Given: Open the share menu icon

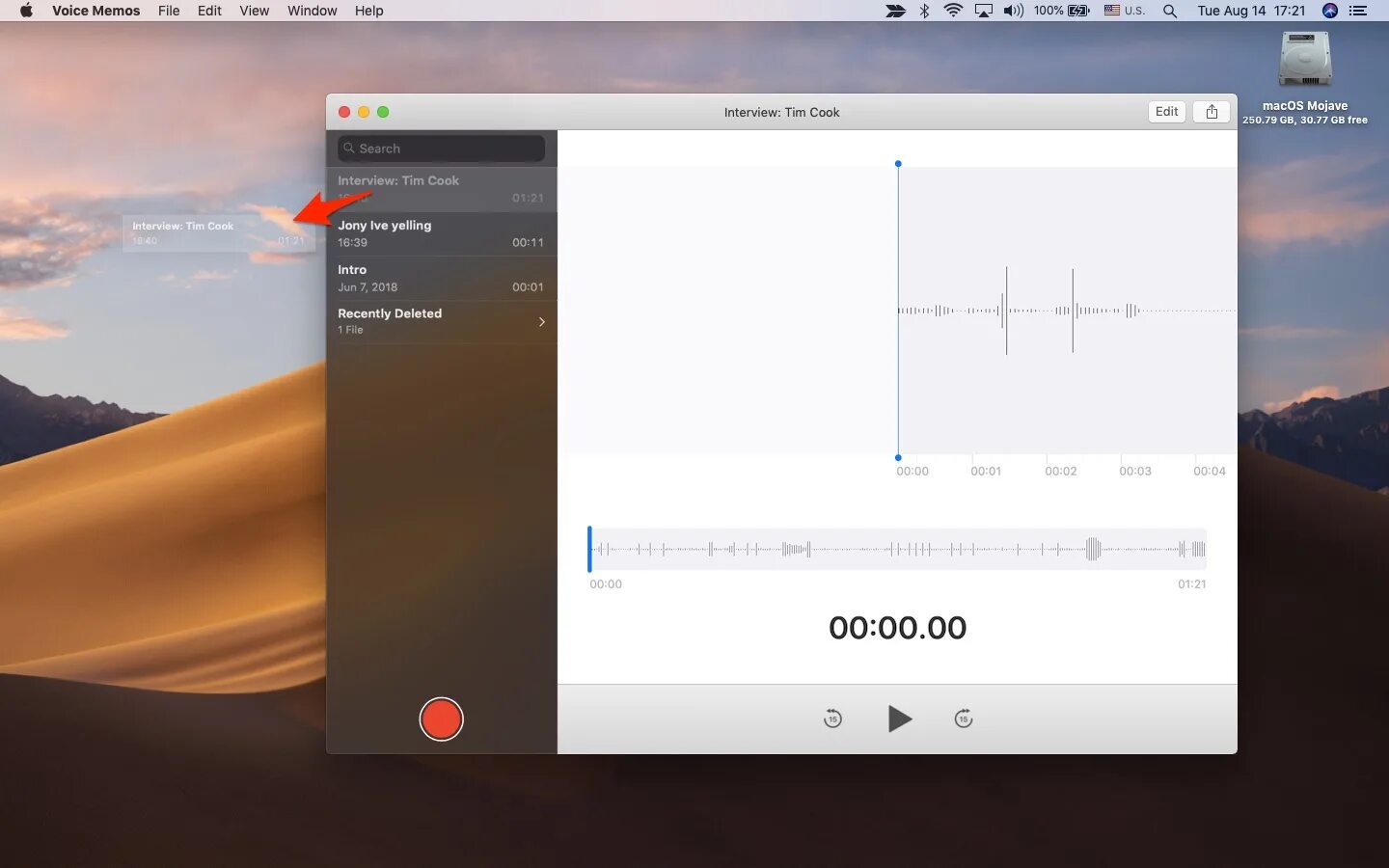Looking at the screenshot, I should (x=1212, y=112).
